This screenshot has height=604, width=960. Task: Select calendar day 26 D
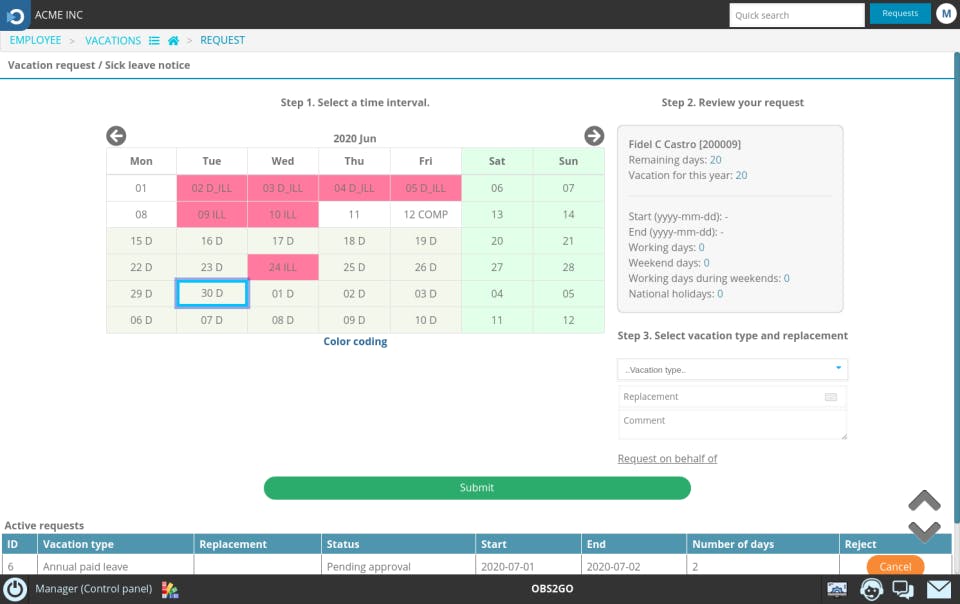click(426, 267)
